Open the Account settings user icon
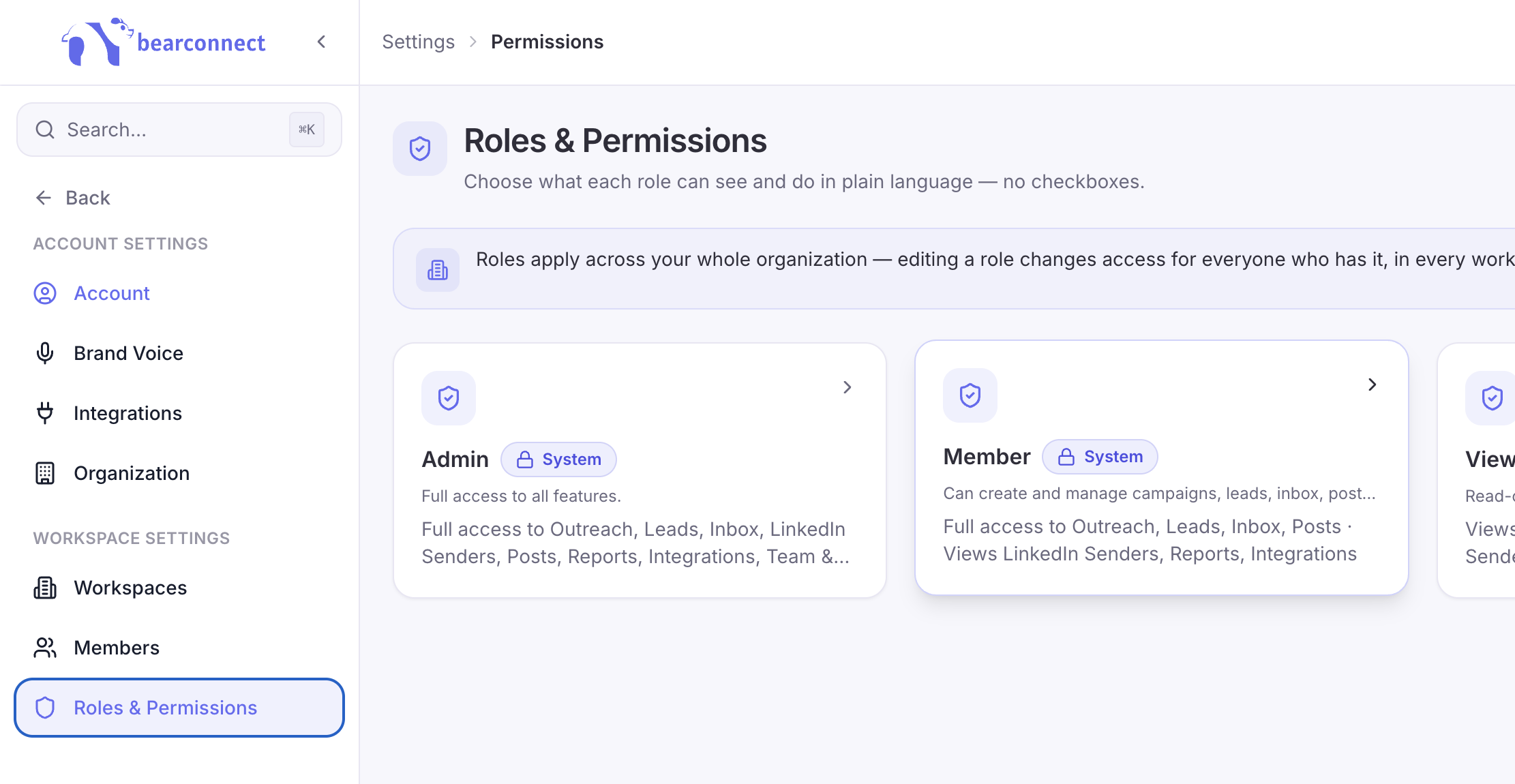The width and height of the screenshot is (1515, 784). tap(45, 293)
